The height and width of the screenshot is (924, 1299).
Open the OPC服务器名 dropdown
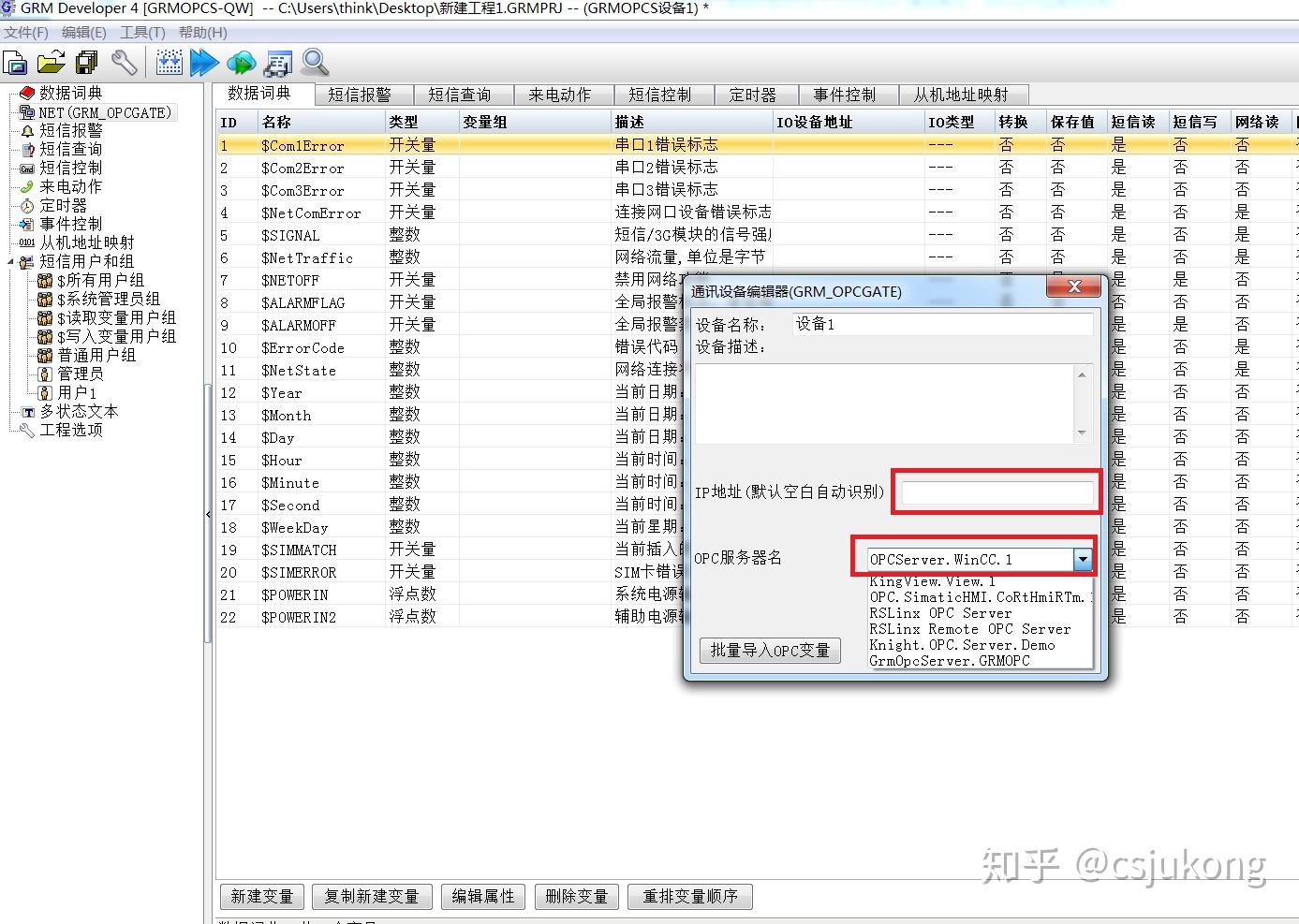[1082, 559]
